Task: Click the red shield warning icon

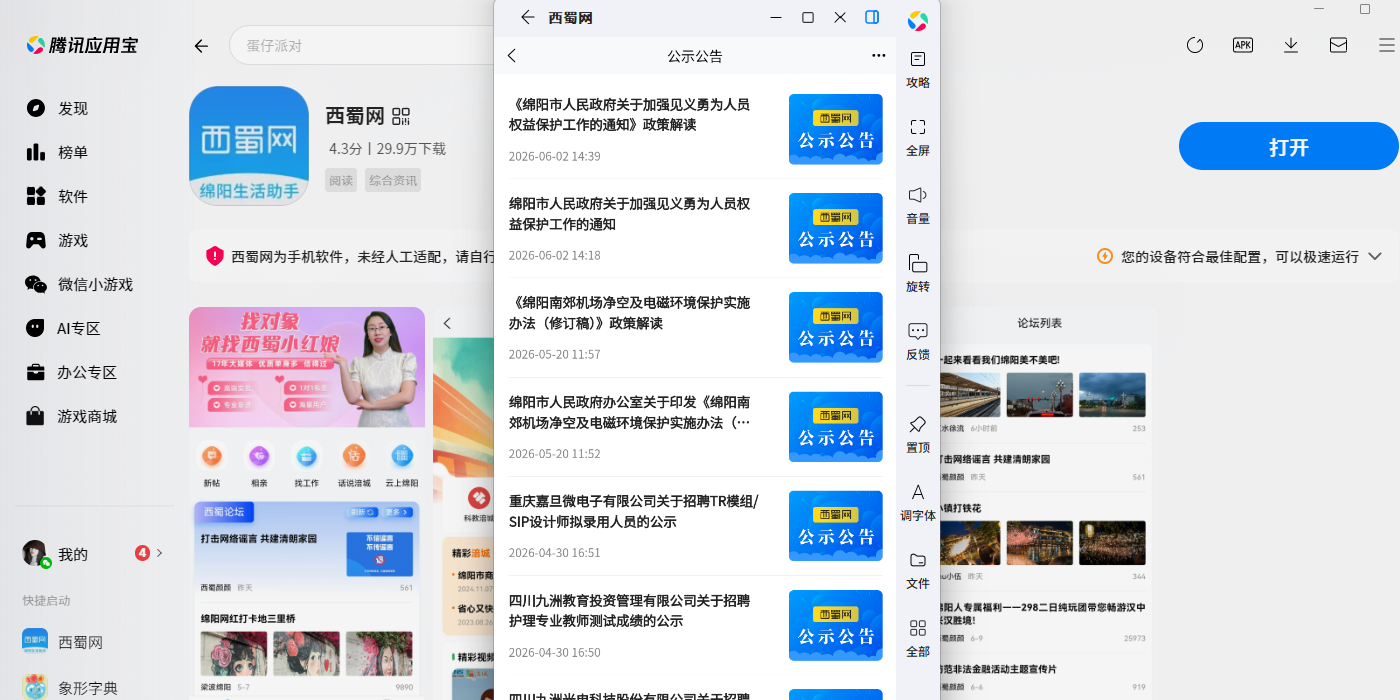Action: tap(215, 256)
